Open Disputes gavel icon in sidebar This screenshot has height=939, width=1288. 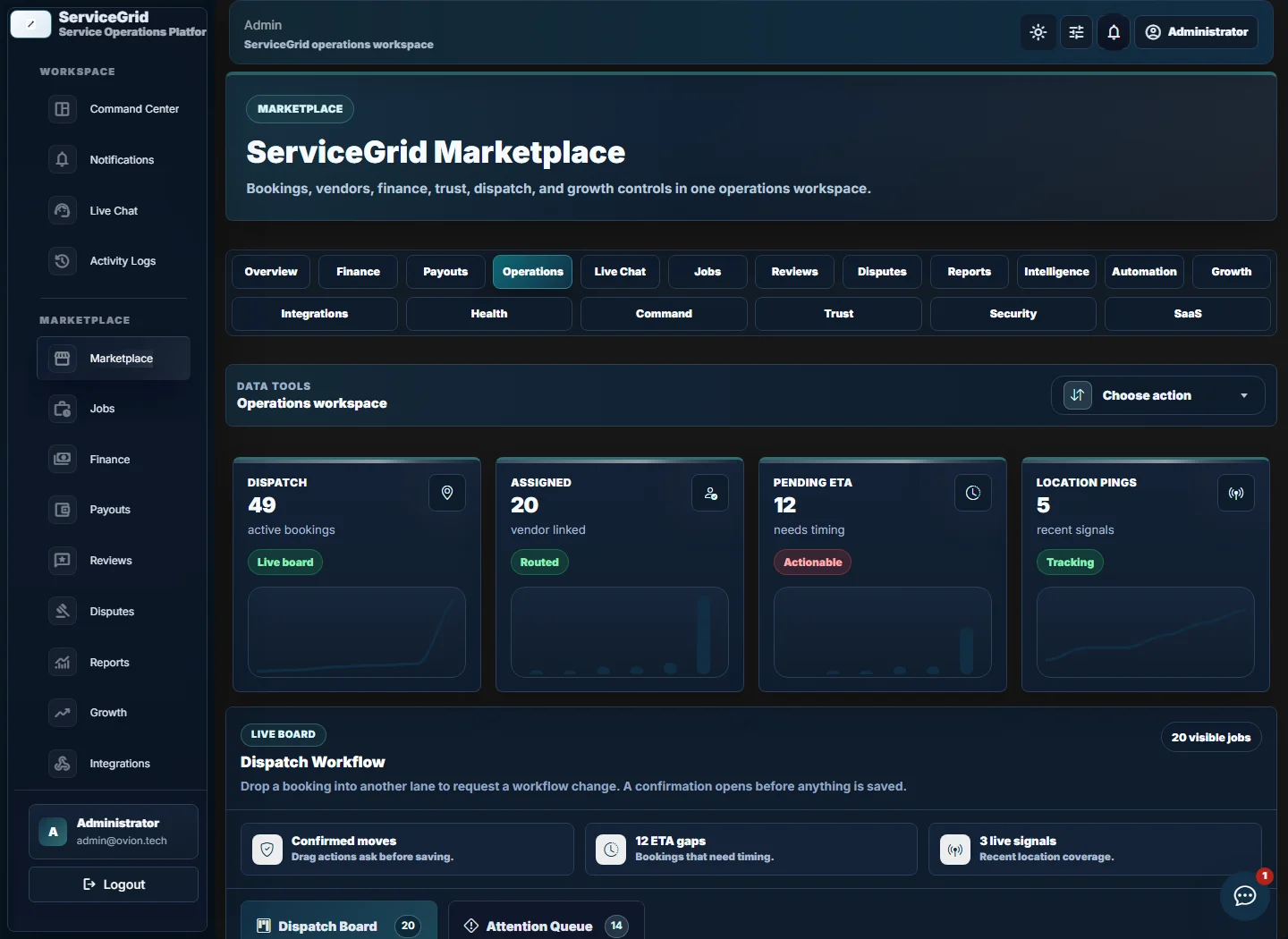(63, 612)
